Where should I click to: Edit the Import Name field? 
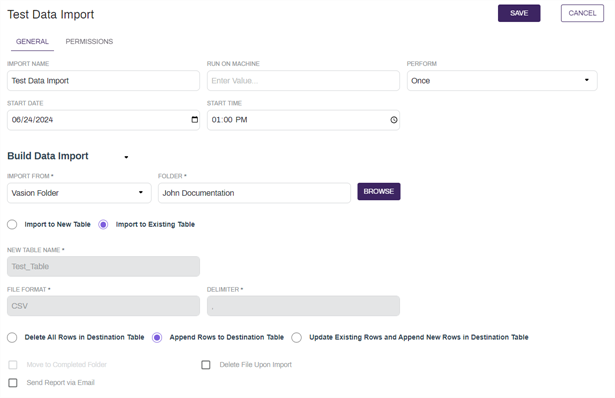(x=104, y=80)
